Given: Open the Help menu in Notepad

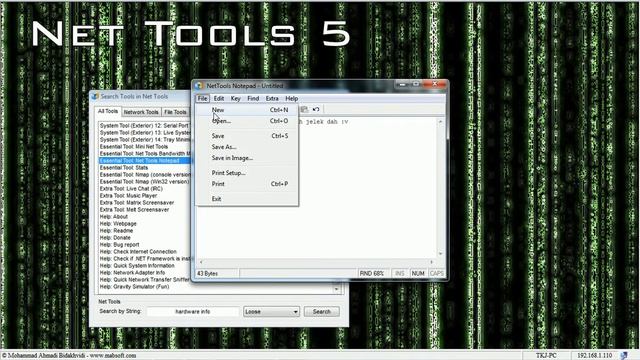Looking at the screenshot, I should tap(291, 98).
